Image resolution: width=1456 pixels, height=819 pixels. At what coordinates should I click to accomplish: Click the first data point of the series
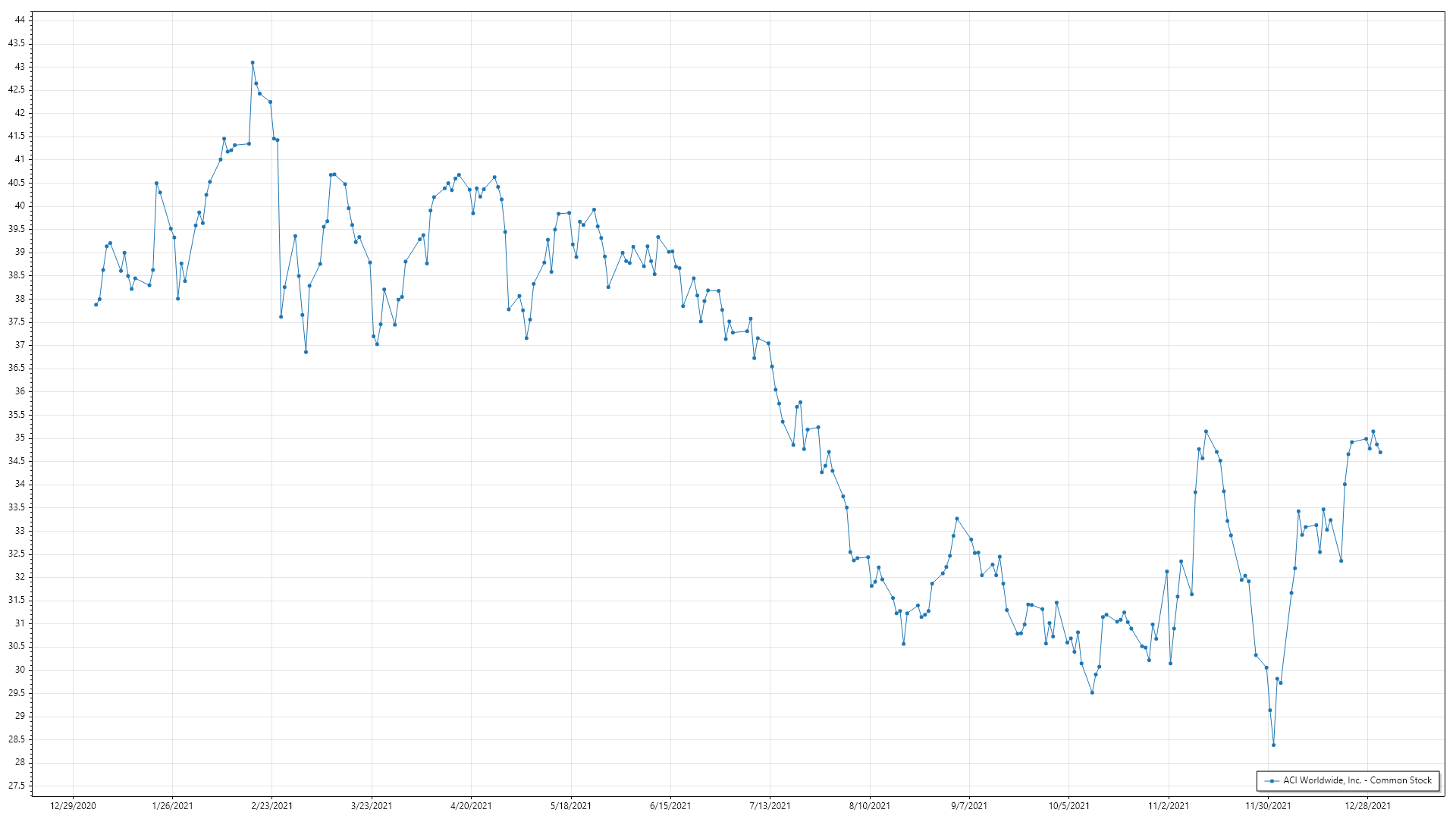pyautogui.click(x=96, y=304)
